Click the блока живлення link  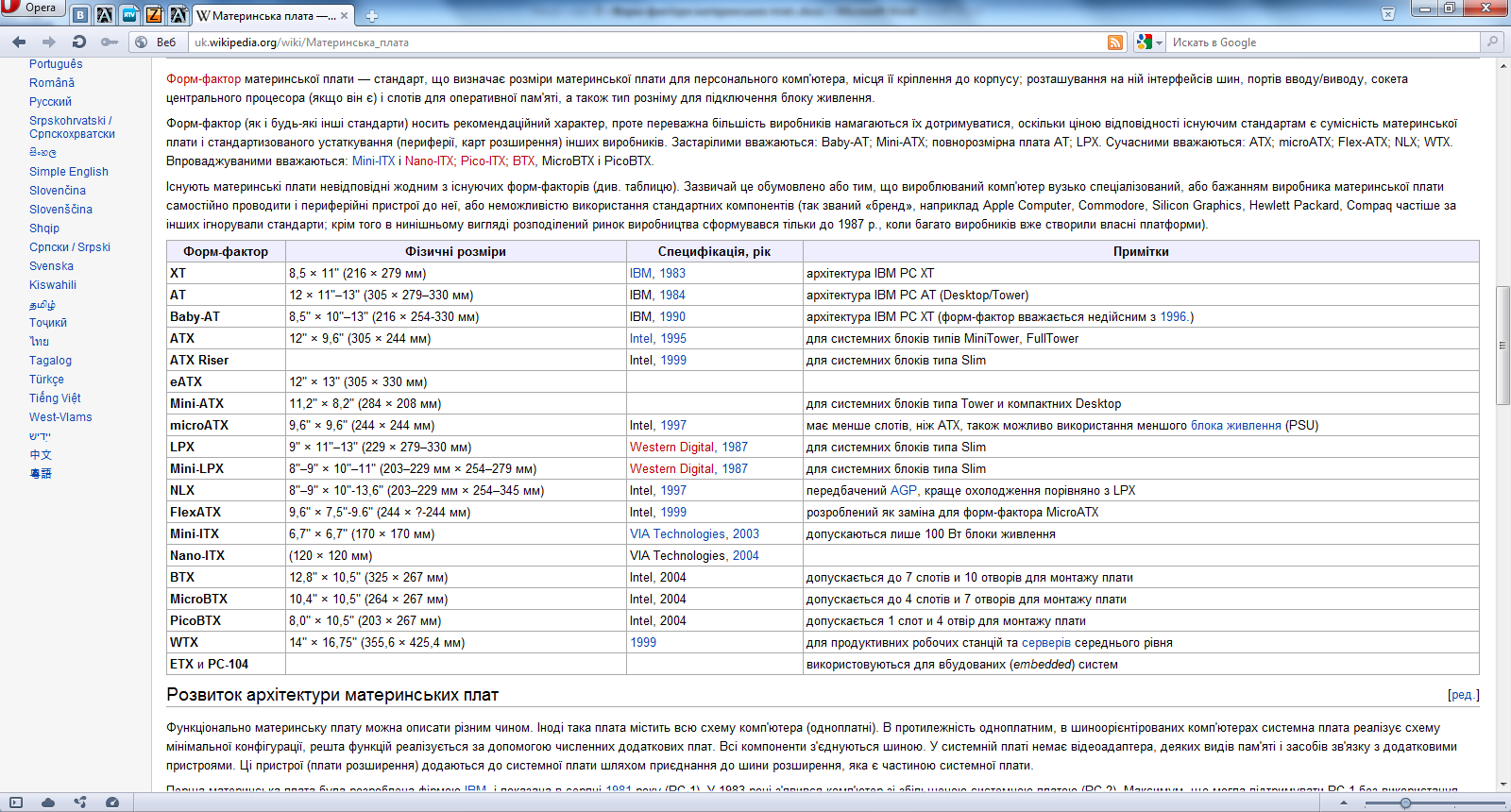(1235, 426)
